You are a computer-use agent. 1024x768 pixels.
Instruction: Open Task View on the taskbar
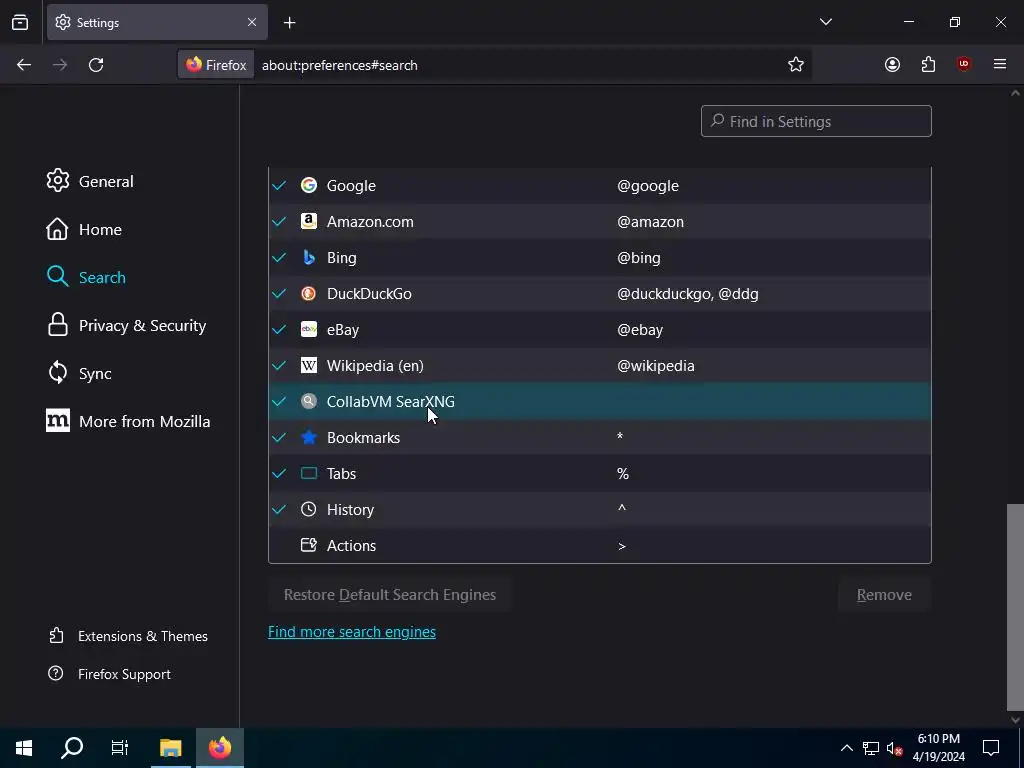[120, 748]
